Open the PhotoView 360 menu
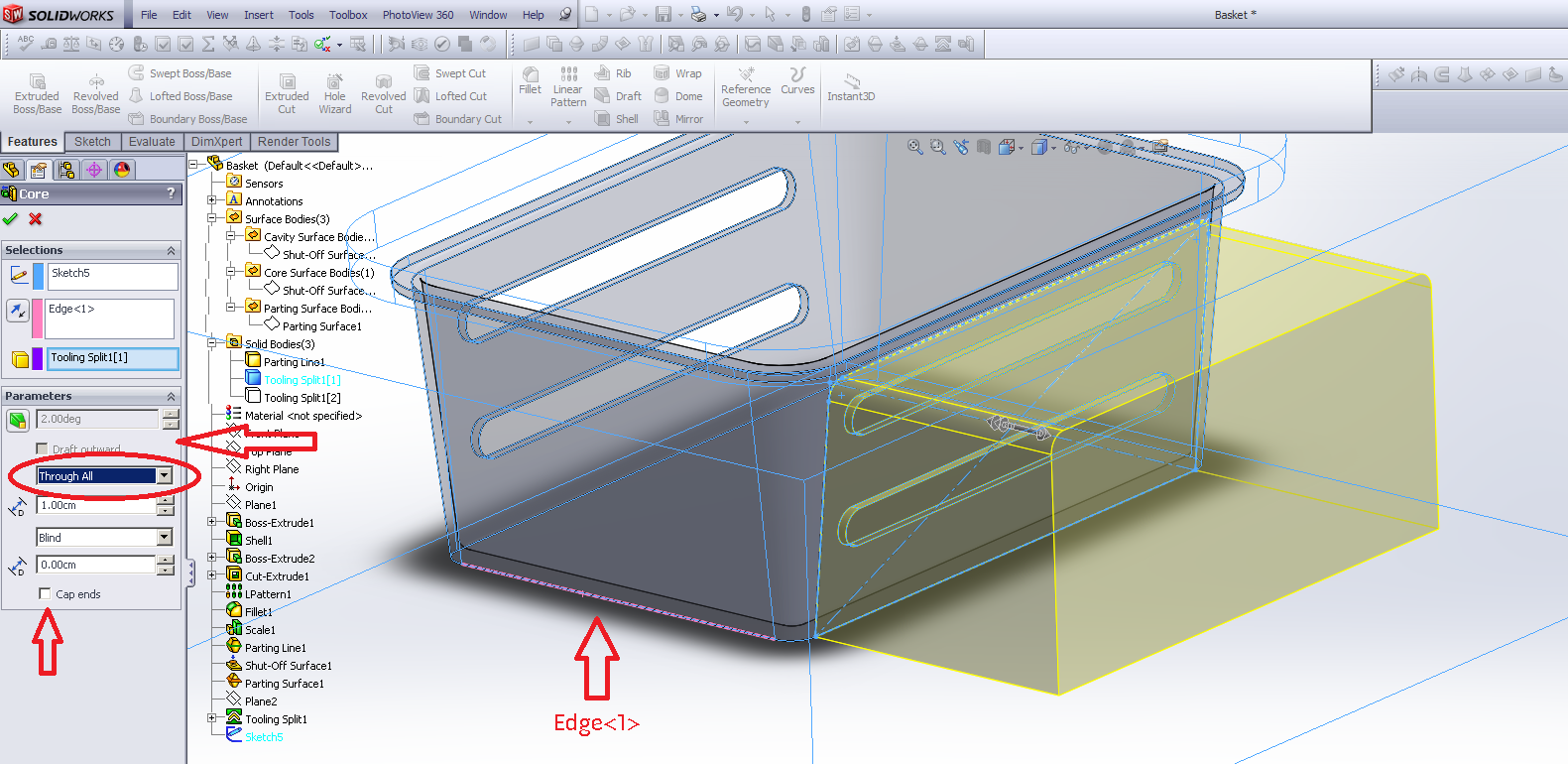Image resolution: width=1568 pixels, height=764 pixels. pyautogui.click(x=418, y=15)
